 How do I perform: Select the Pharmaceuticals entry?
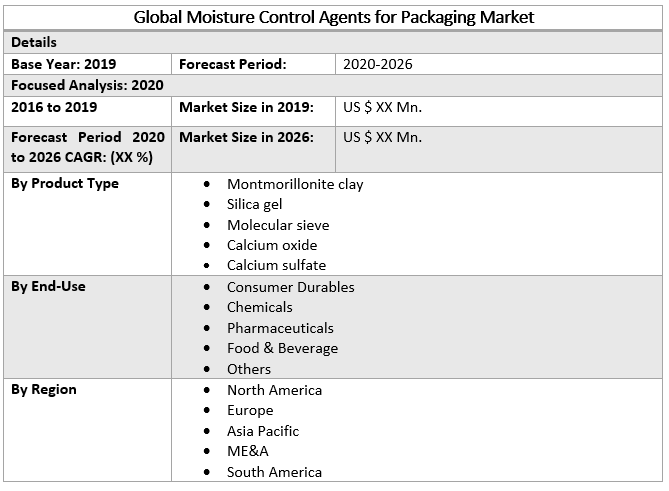coord(280,328)
